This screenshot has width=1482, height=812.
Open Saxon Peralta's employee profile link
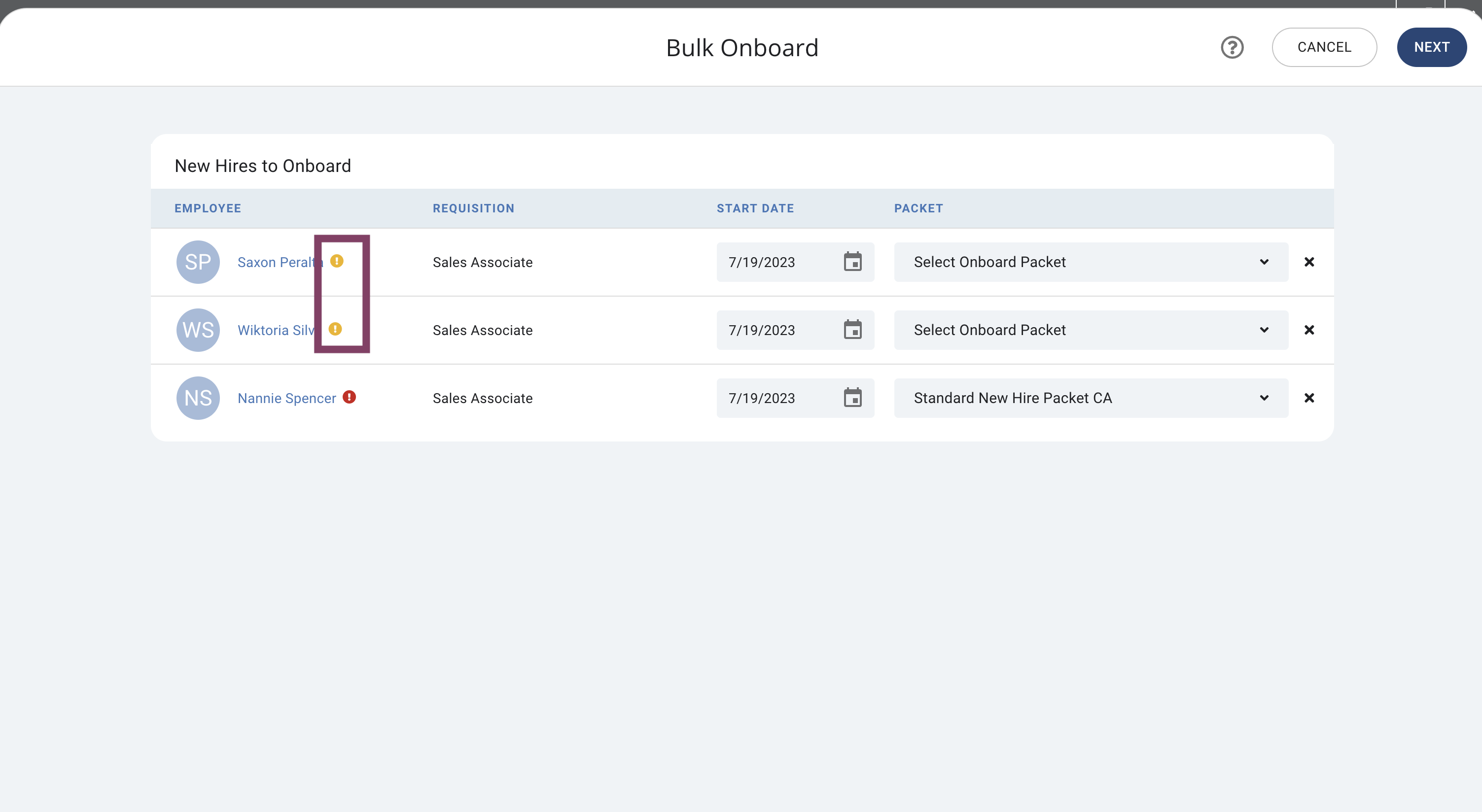coord(280,262)
